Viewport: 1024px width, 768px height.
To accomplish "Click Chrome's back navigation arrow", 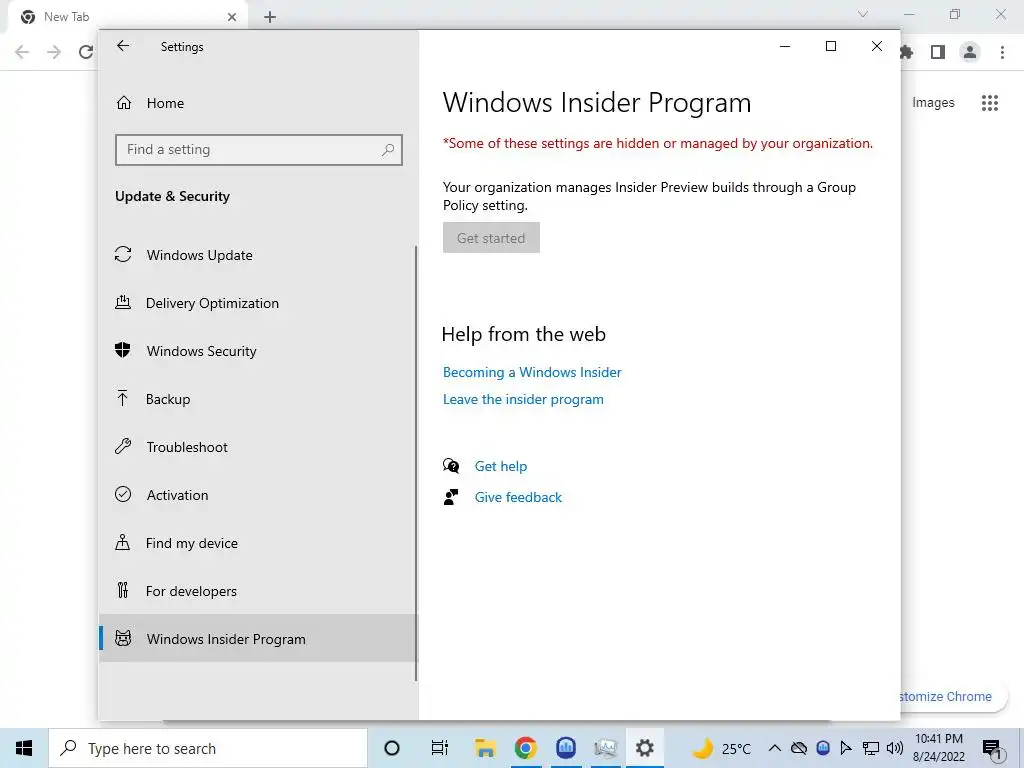I will [x=22, y=52].
